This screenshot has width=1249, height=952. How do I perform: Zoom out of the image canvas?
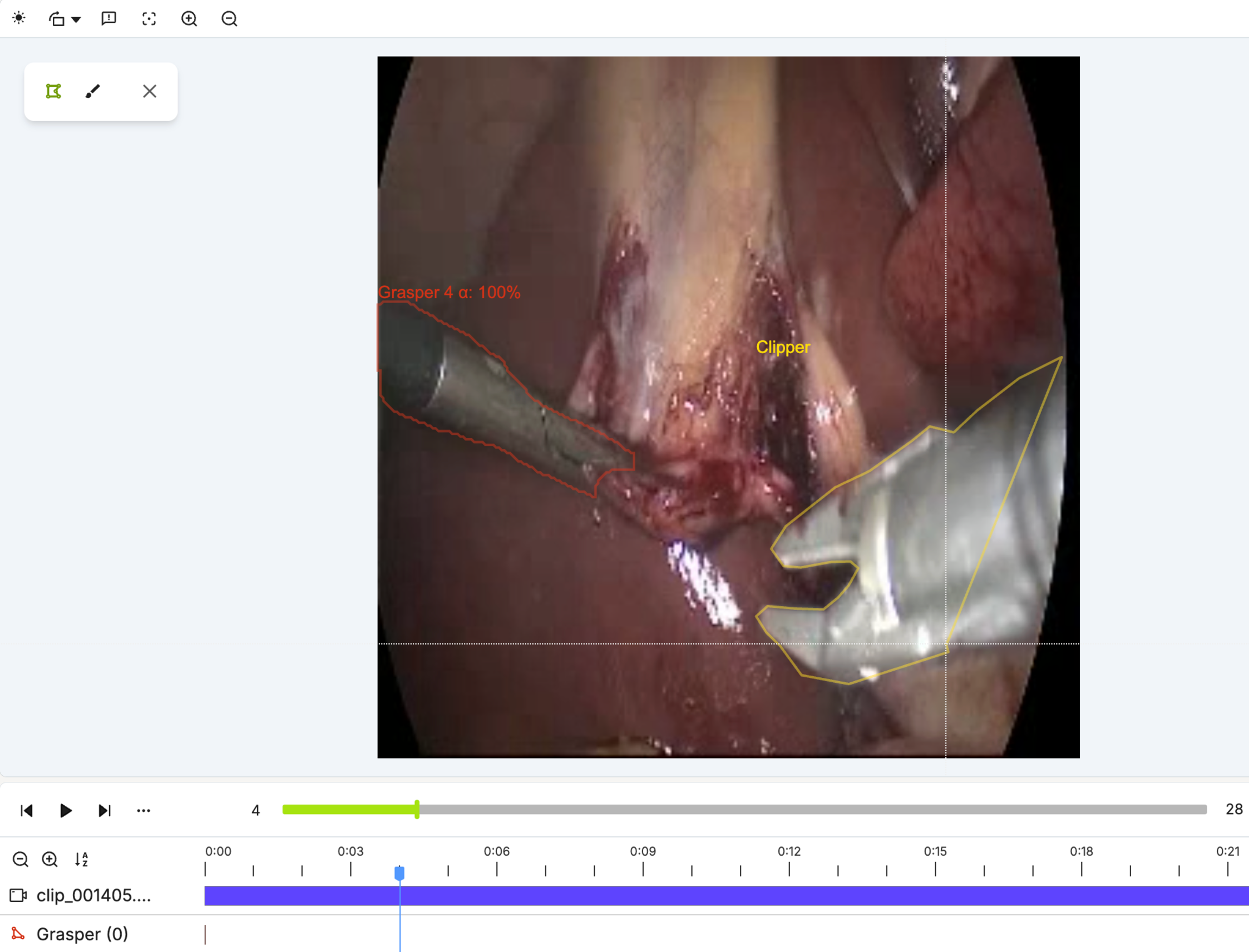[229, 19]
